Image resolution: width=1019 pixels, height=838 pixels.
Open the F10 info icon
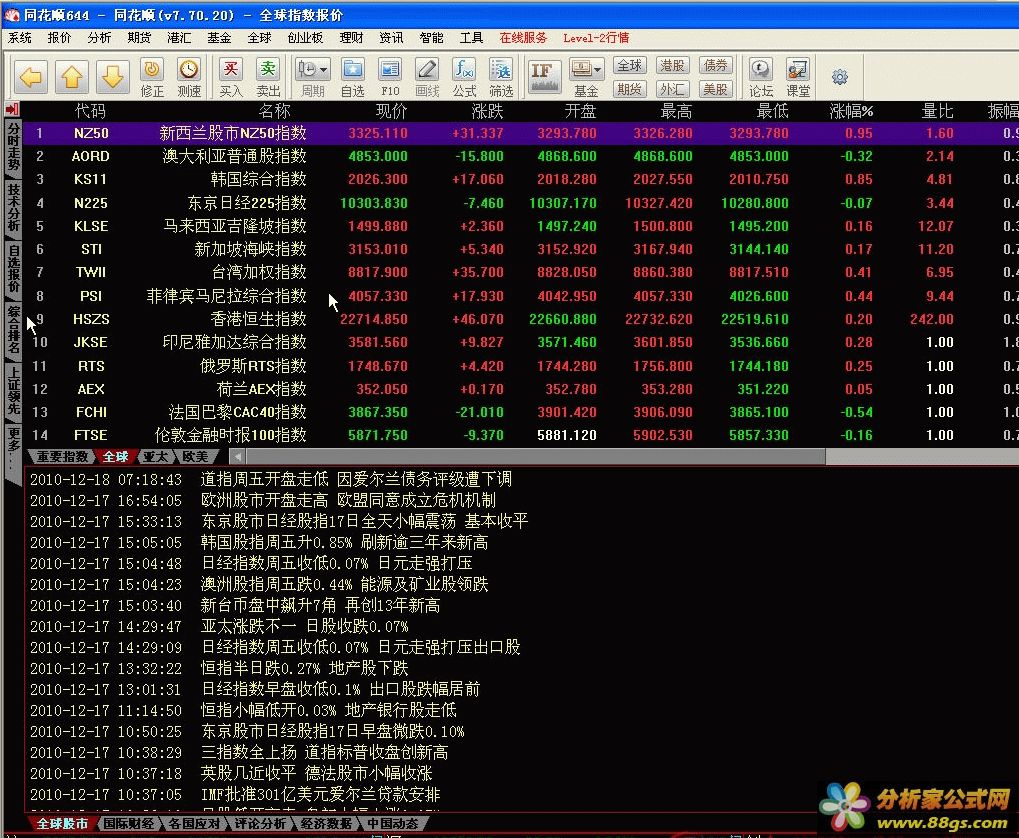[x=390, y=77]
